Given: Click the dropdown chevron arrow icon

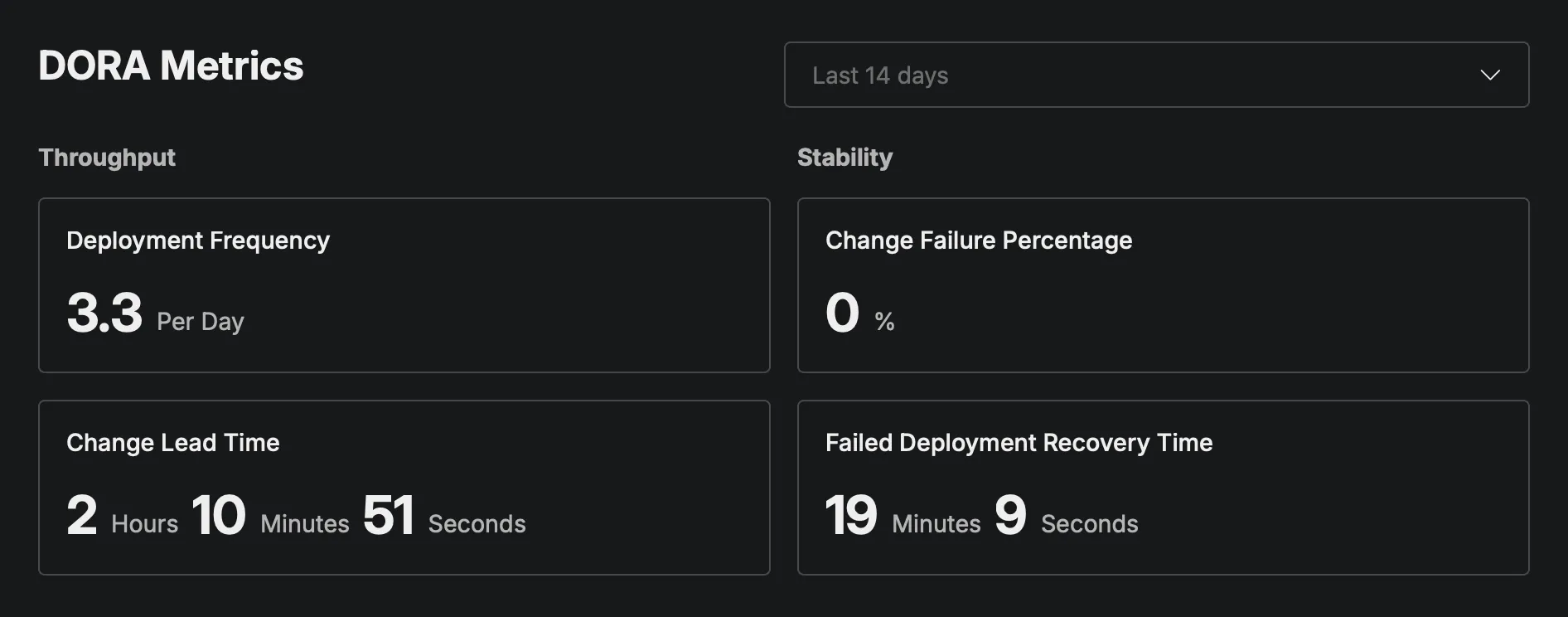Looking at the screenshot, I should coord(1489,75).
